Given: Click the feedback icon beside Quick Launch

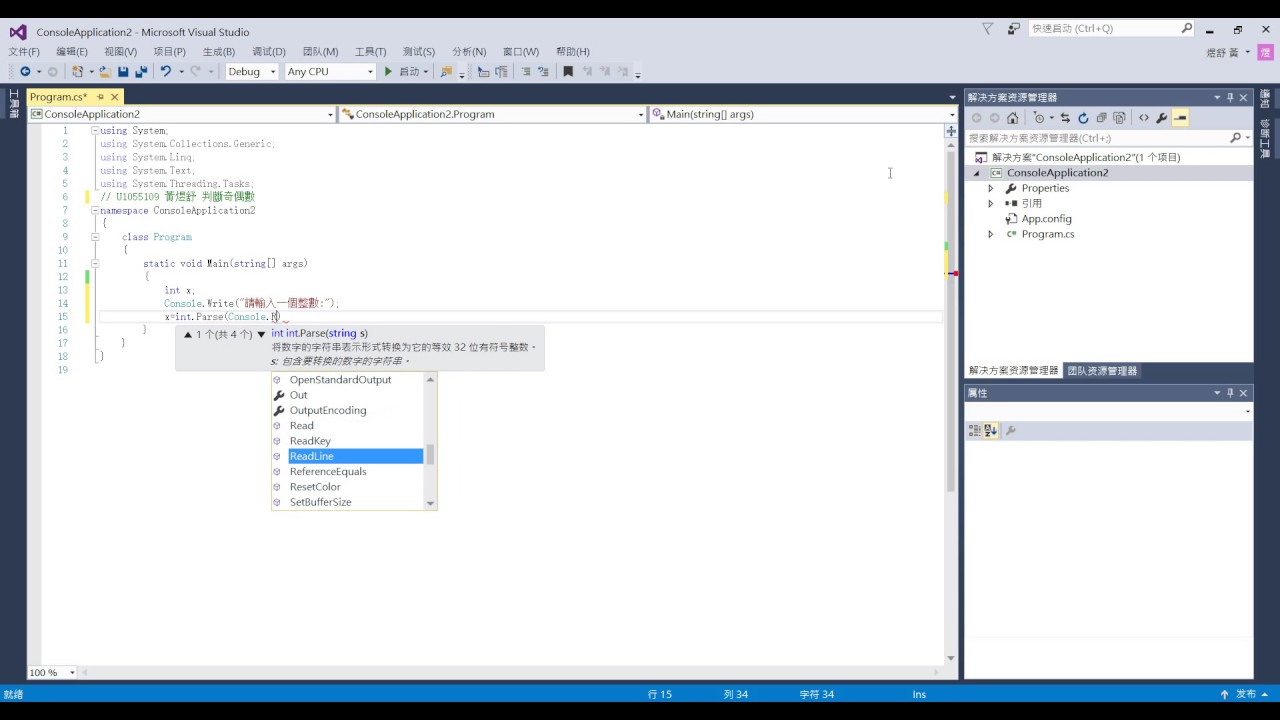Looking at the screenshot, I should (1014, 29).
